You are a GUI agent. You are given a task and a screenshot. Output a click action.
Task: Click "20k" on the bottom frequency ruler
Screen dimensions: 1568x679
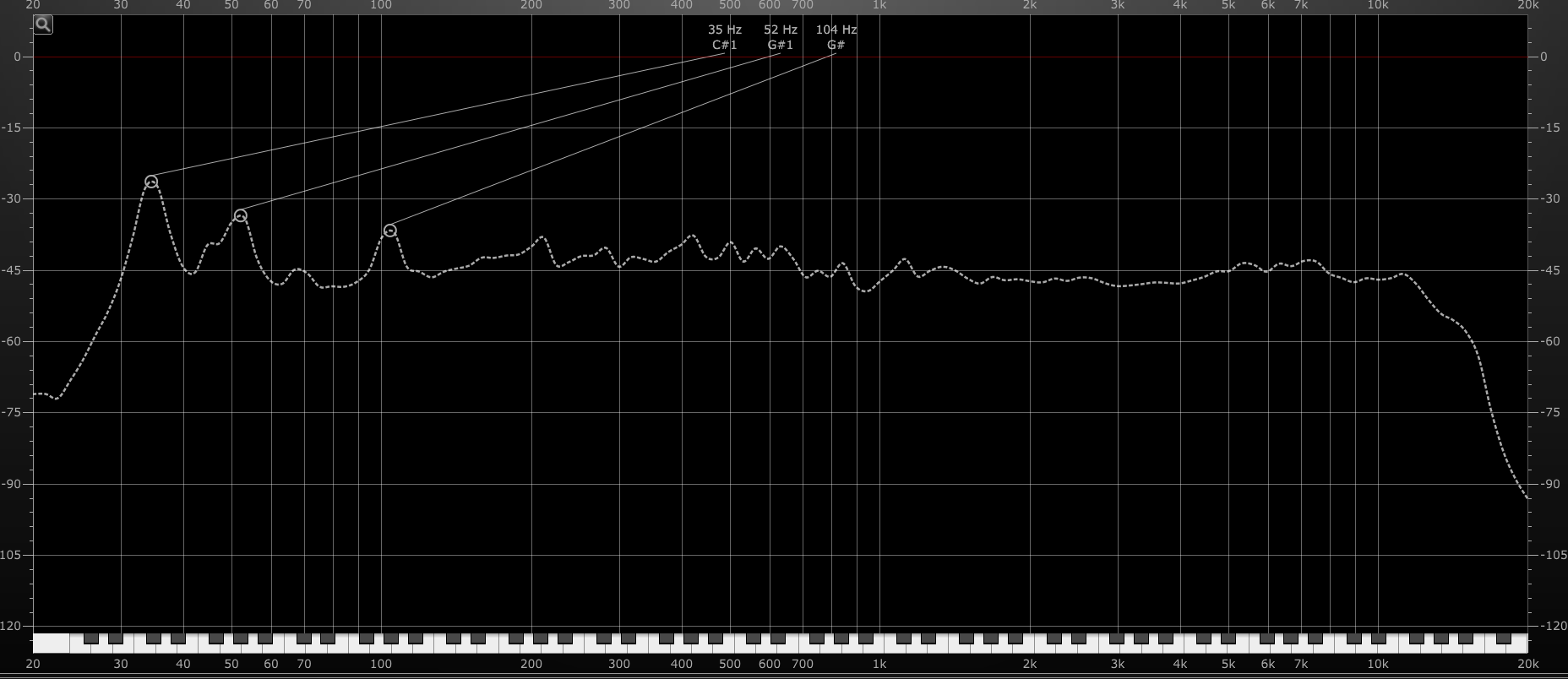(x=1527, y=664)
